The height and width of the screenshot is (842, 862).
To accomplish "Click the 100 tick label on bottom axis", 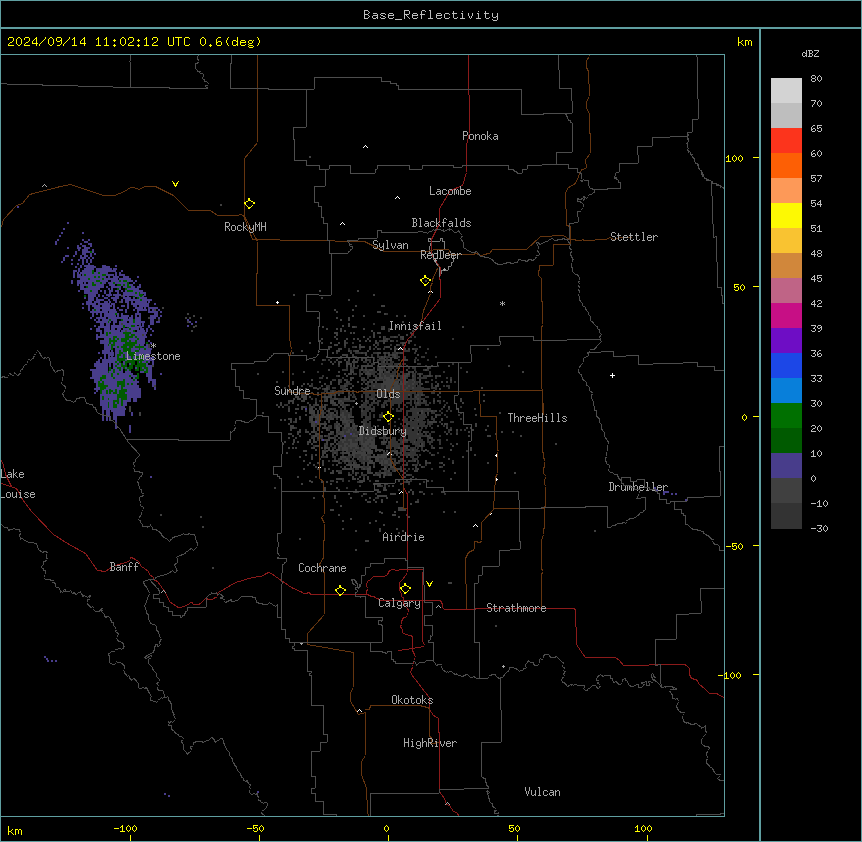I will click(x=643, y=828).
